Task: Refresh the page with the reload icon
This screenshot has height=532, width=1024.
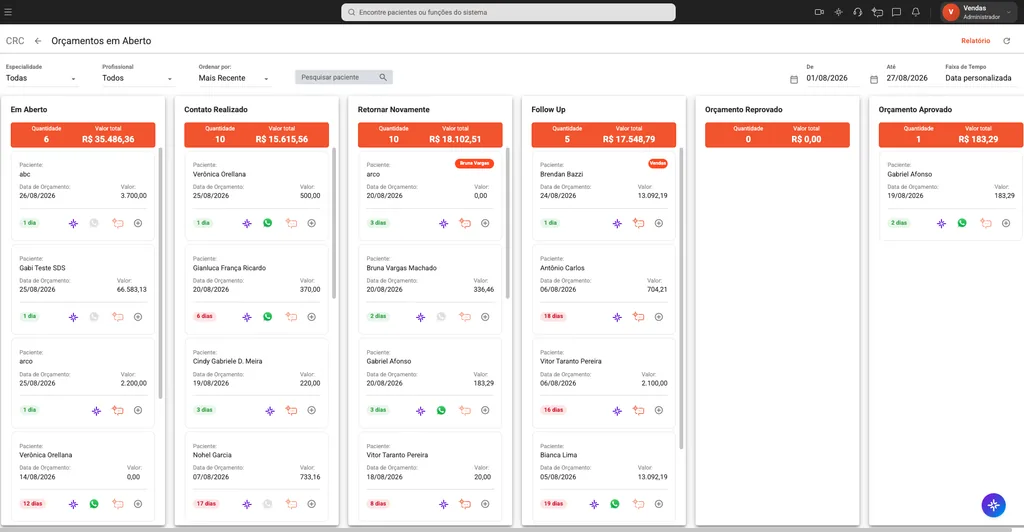Action: tap(1006, 40)
